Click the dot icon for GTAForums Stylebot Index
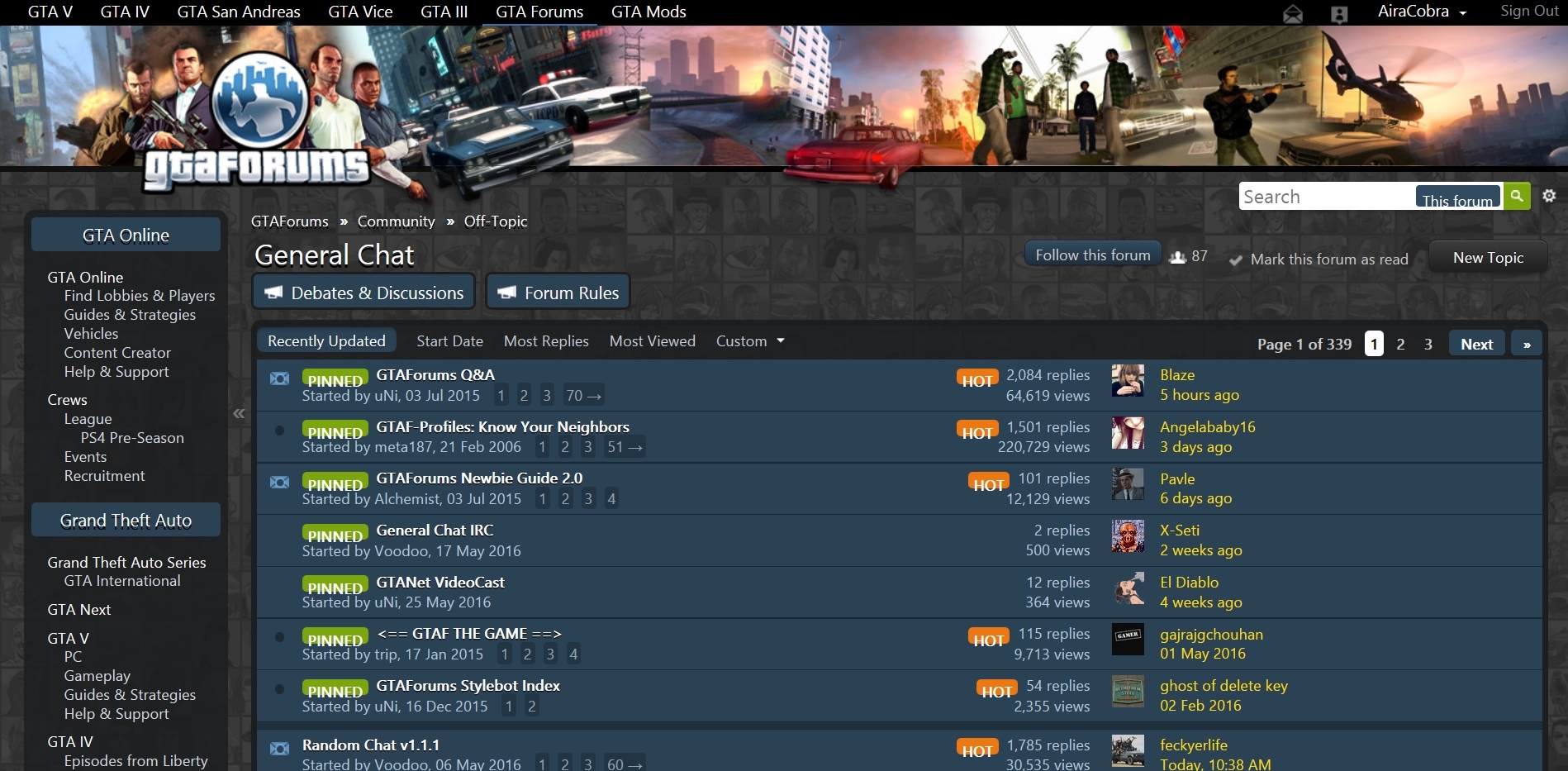This screenshot has height=771, width=1568. [280, 689]
